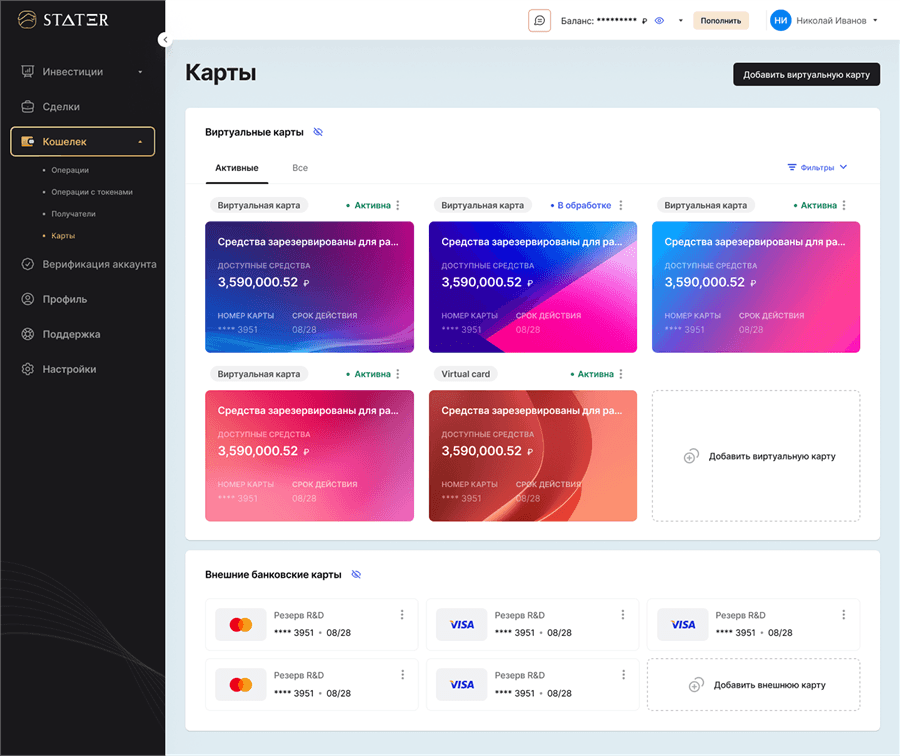Open Операции с токенами submenu item
Viewport: 900px width, 756px height.
[x=91, y=192]
